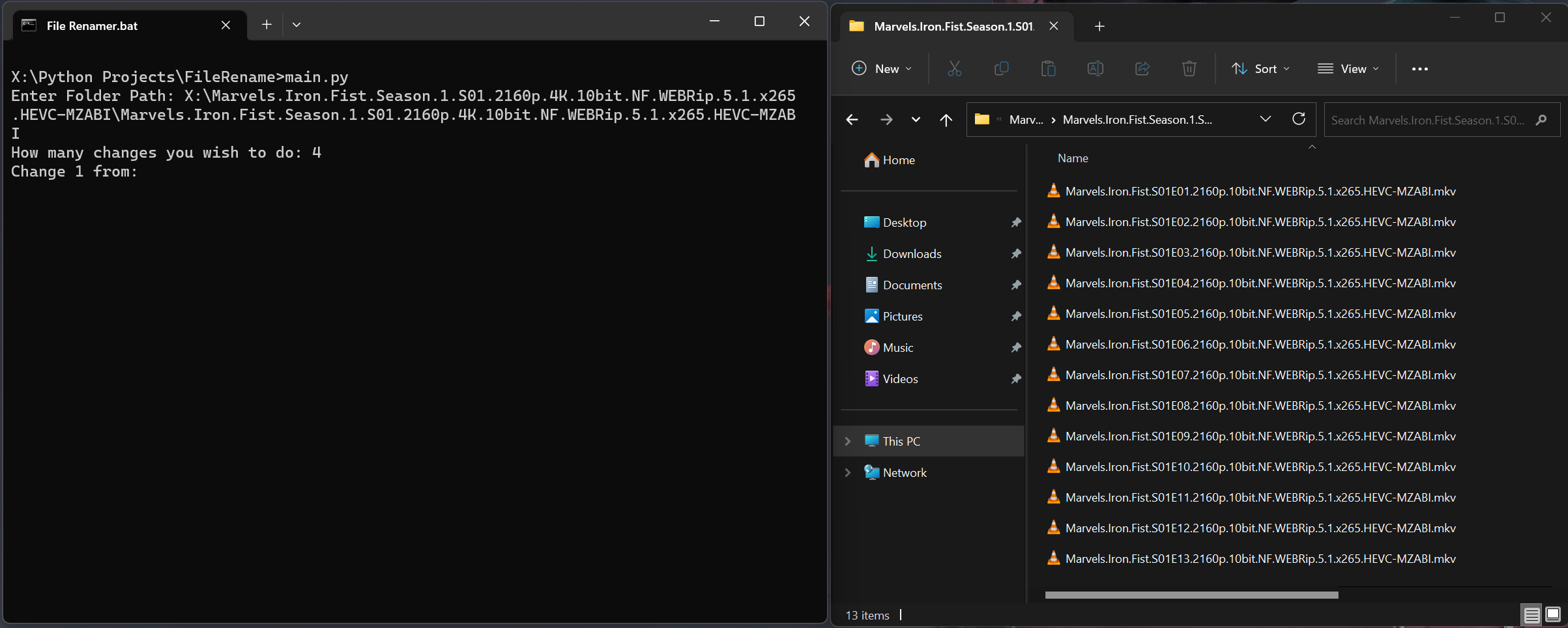Image resolution: width=1568 pixels, height=628 pixels.
Task: Click the Share icon
Action: (x=1142, y=68)
